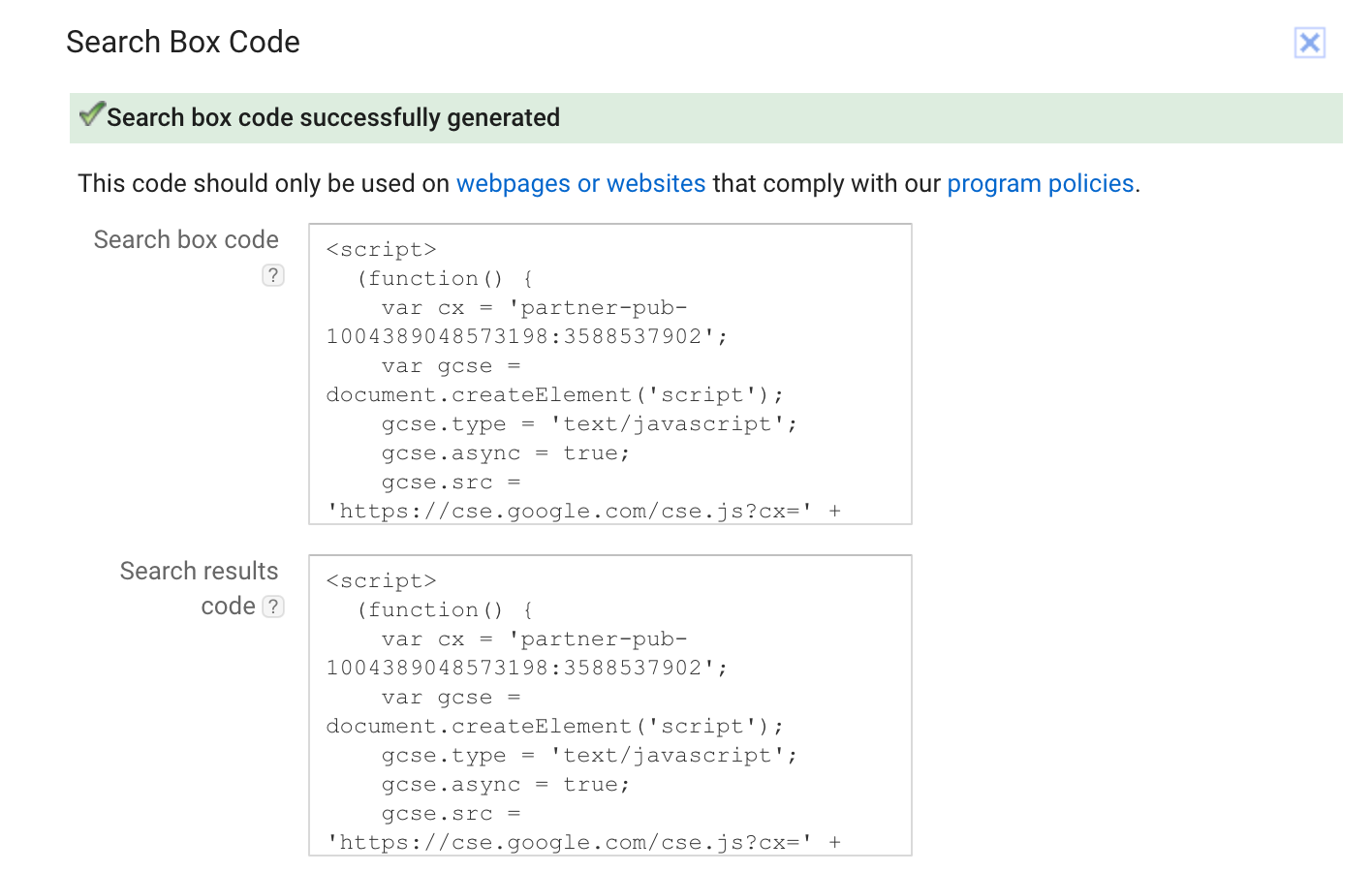
Task: Click partner-pub ID line in Search results code
Action: click(527, 668)
